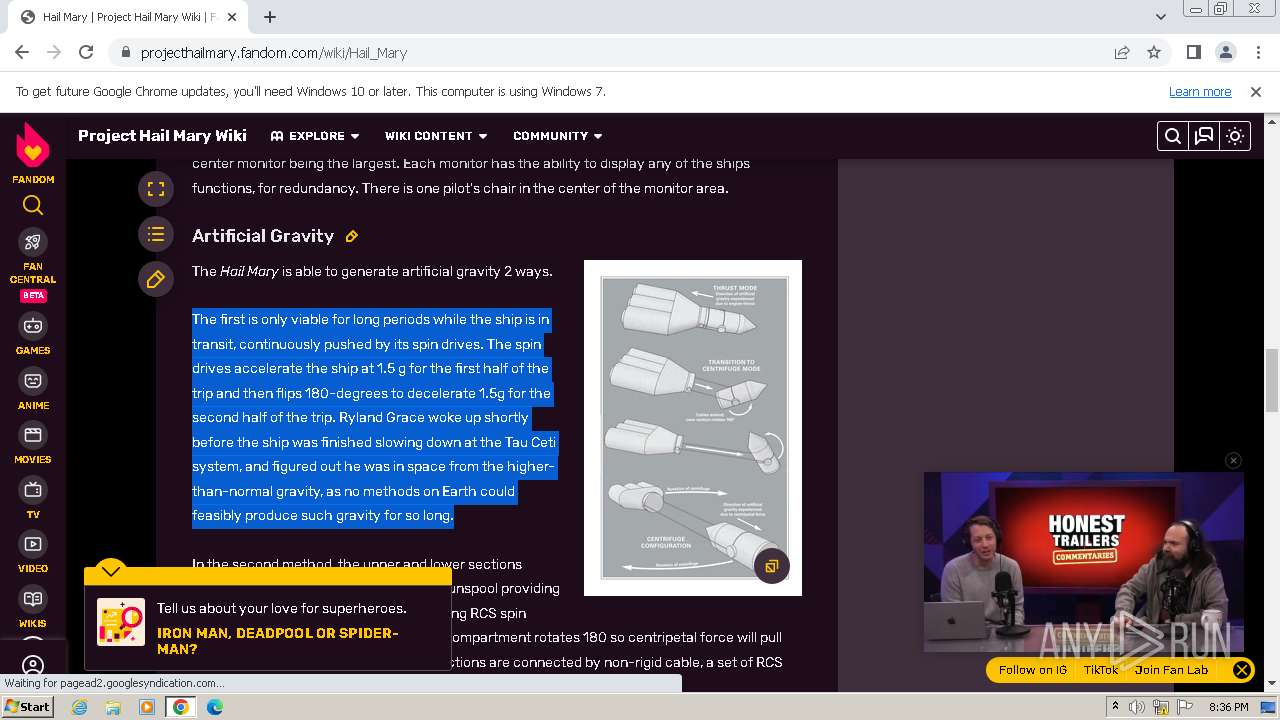Screen dimensions: 1280x720
Task: Open a new browser tab
Action: [269, 16]
